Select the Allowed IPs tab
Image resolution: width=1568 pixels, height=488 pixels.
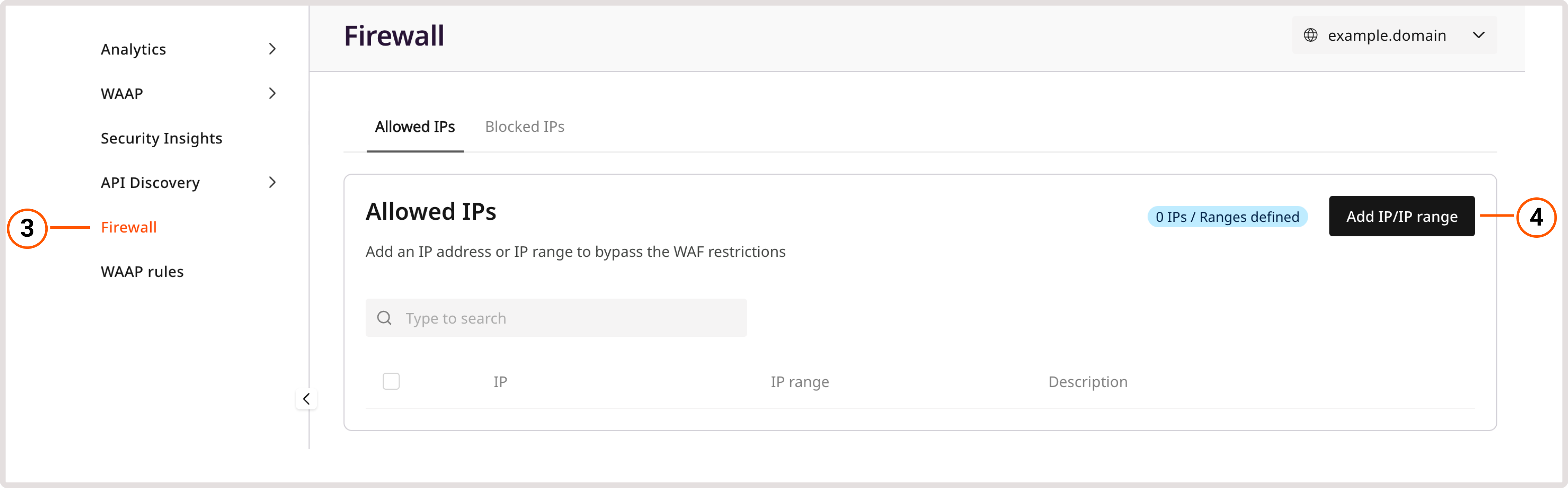(x=415, y=127)
